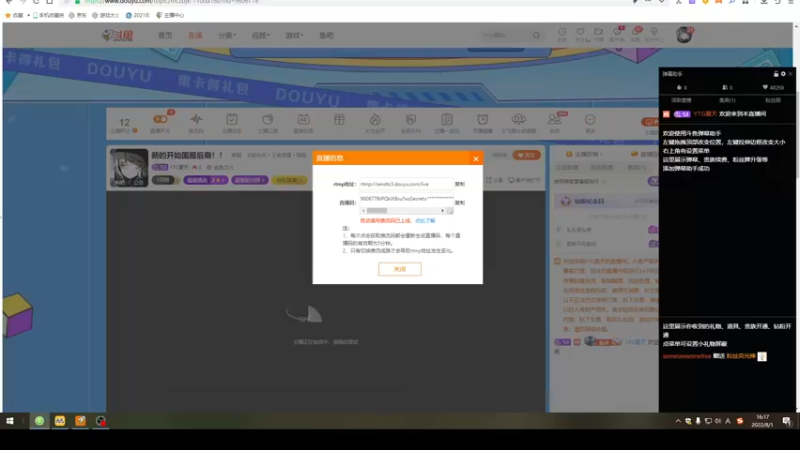Click the stream key scrollbar right arrow
This screenshot has width=800, height=450.
tap(442, 211)
